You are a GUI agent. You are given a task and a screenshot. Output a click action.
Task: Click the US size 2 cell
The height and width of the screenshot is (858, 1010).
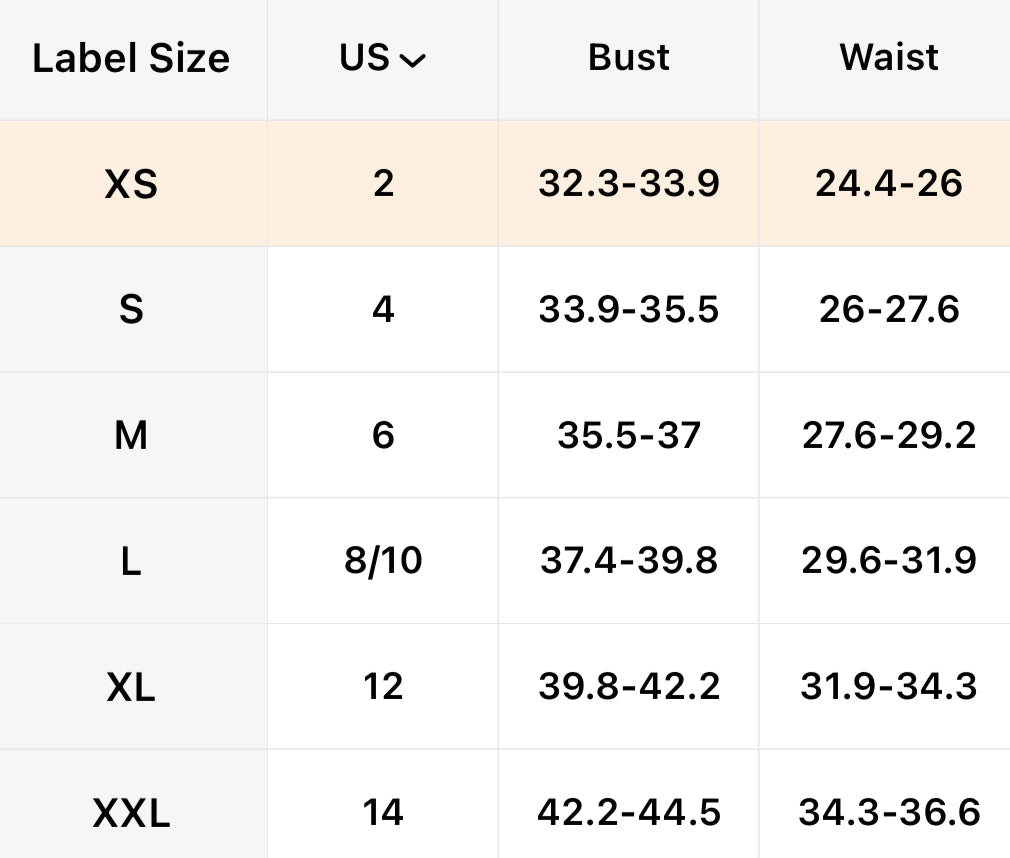click(x=383, y=184)
